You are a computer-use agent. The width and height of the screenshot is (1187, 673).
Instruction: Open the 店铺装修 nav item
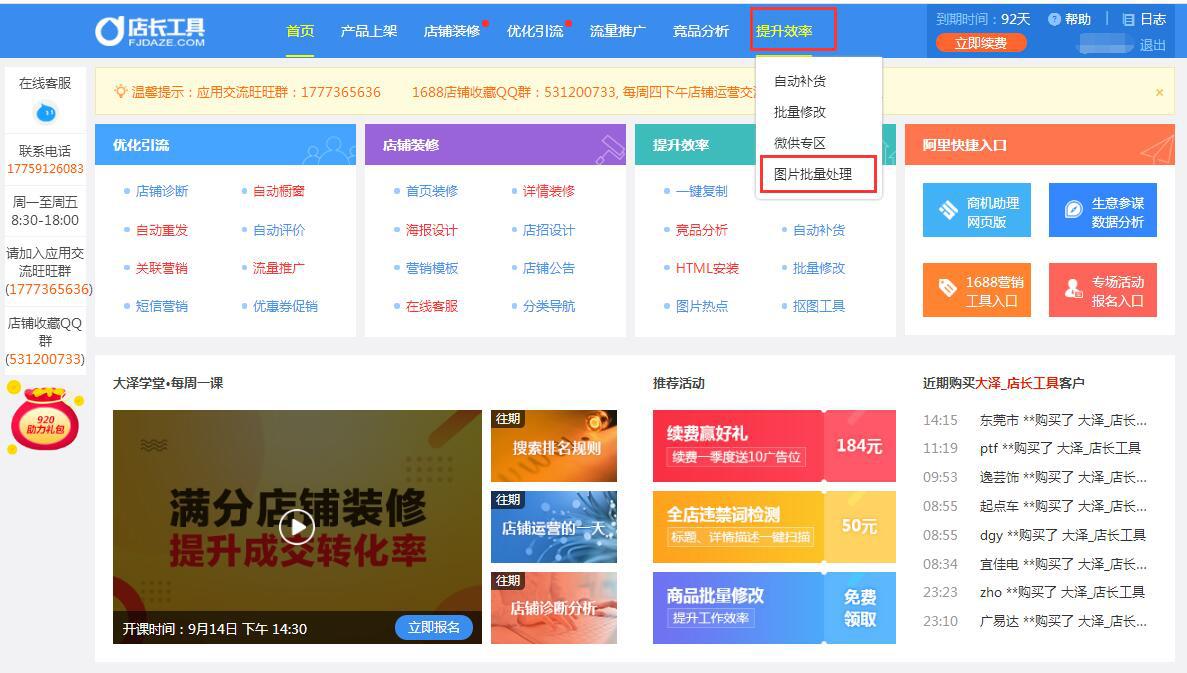click(452, 31)
